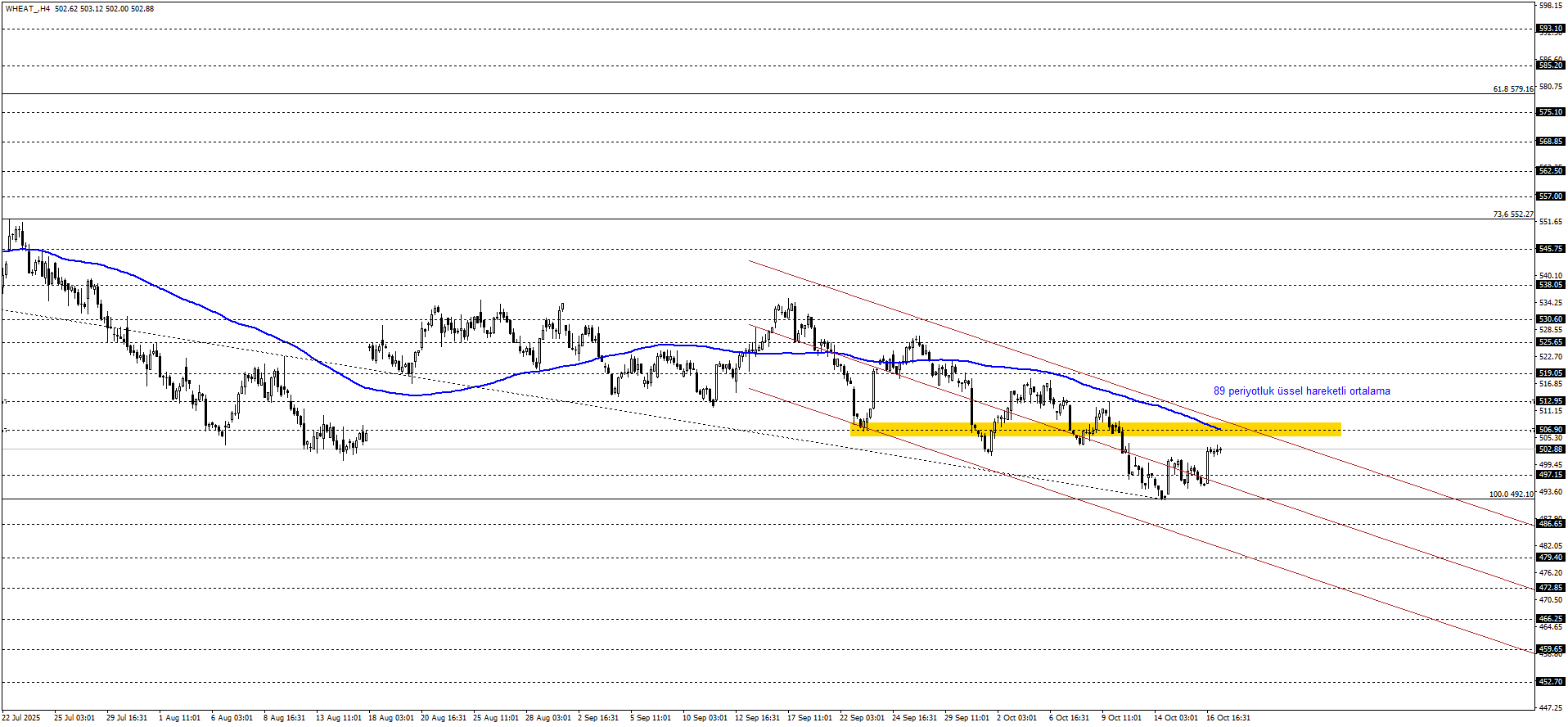Click the 17 Sep 11:01 date label

pyautogui.click(x=809, y=718)
